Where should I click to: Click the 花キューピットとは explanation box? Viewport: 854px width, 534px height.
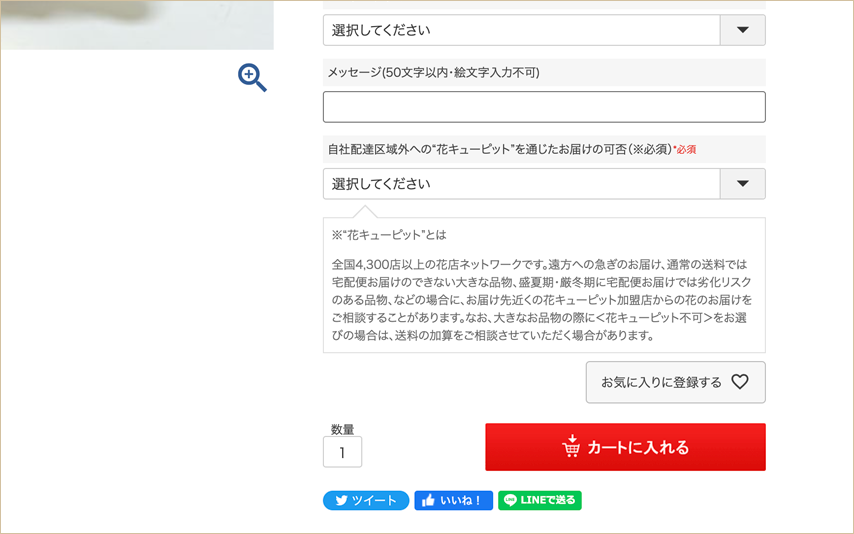tap(544, 285)
